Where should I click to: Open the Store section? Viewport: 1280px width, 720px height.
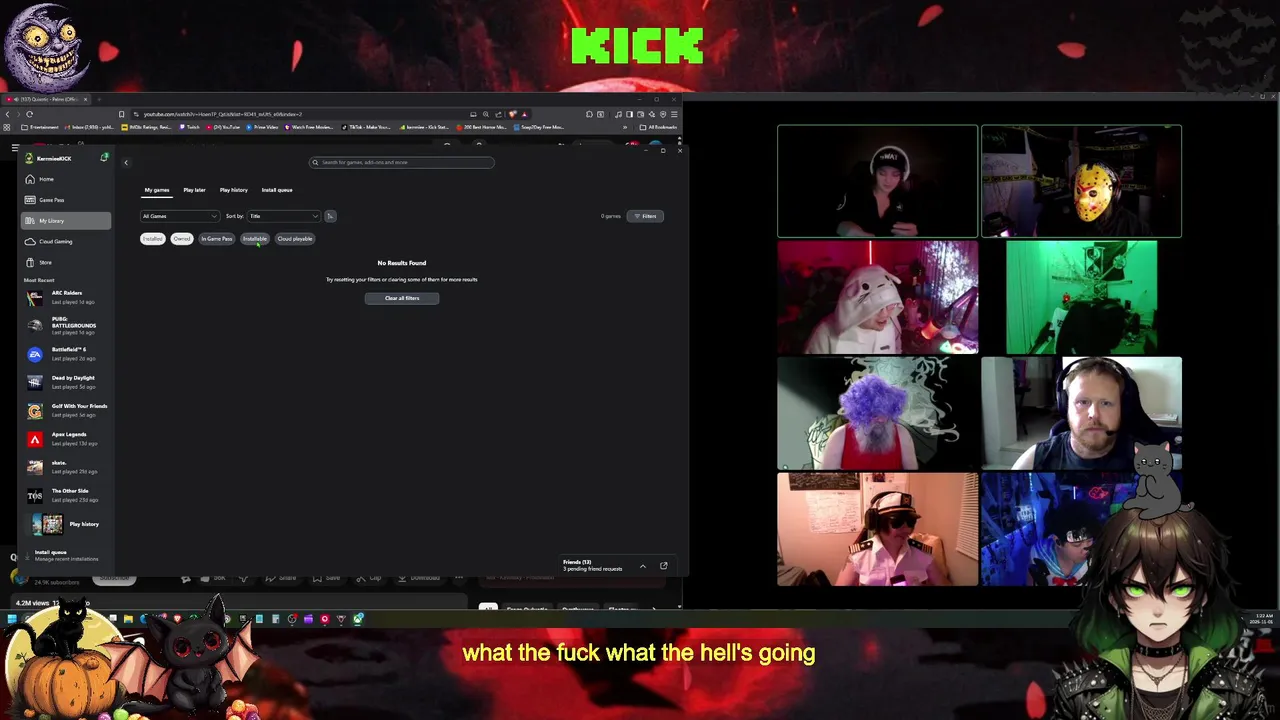pos(66,262)
